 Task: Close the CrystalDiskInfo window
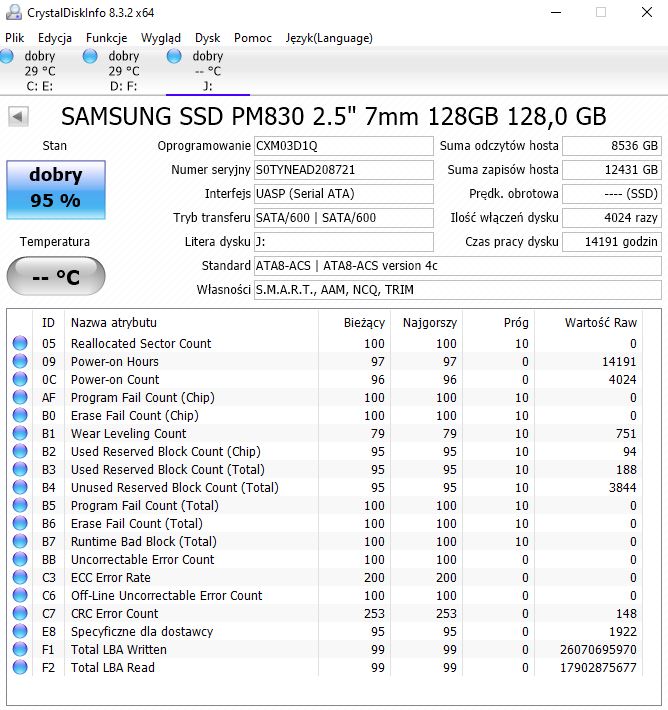(647, 12)
